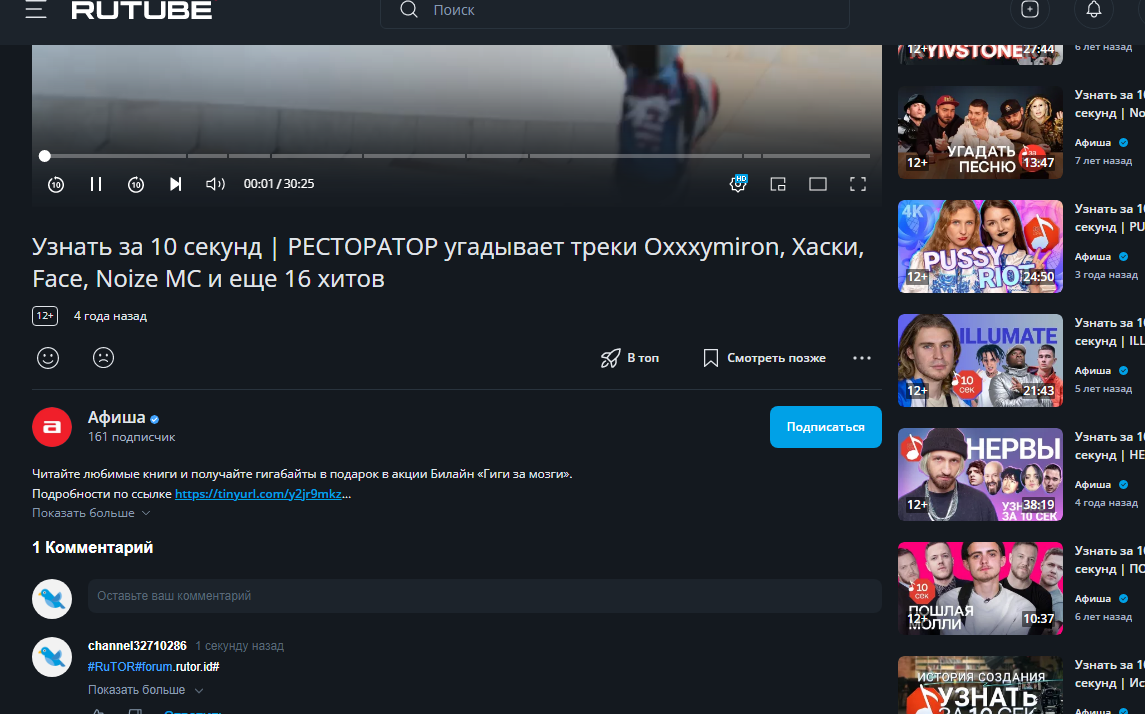Open channel32710286 commenter profile name

[x=137, y=646]
